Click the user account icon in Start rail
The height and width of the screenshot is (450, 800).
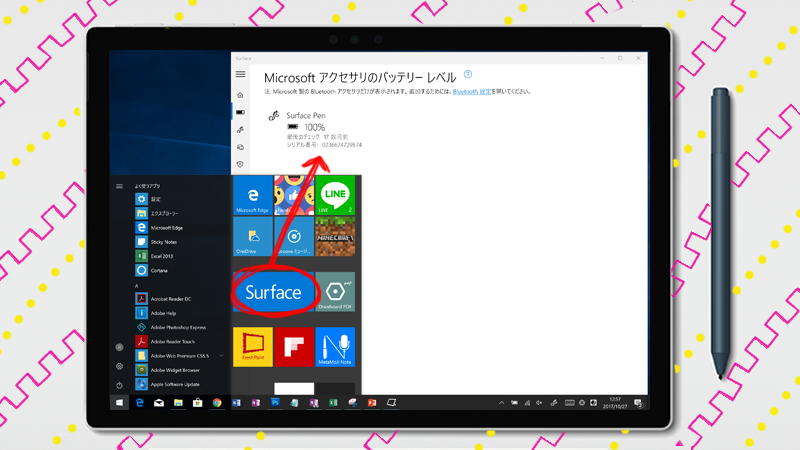[119, 347]
